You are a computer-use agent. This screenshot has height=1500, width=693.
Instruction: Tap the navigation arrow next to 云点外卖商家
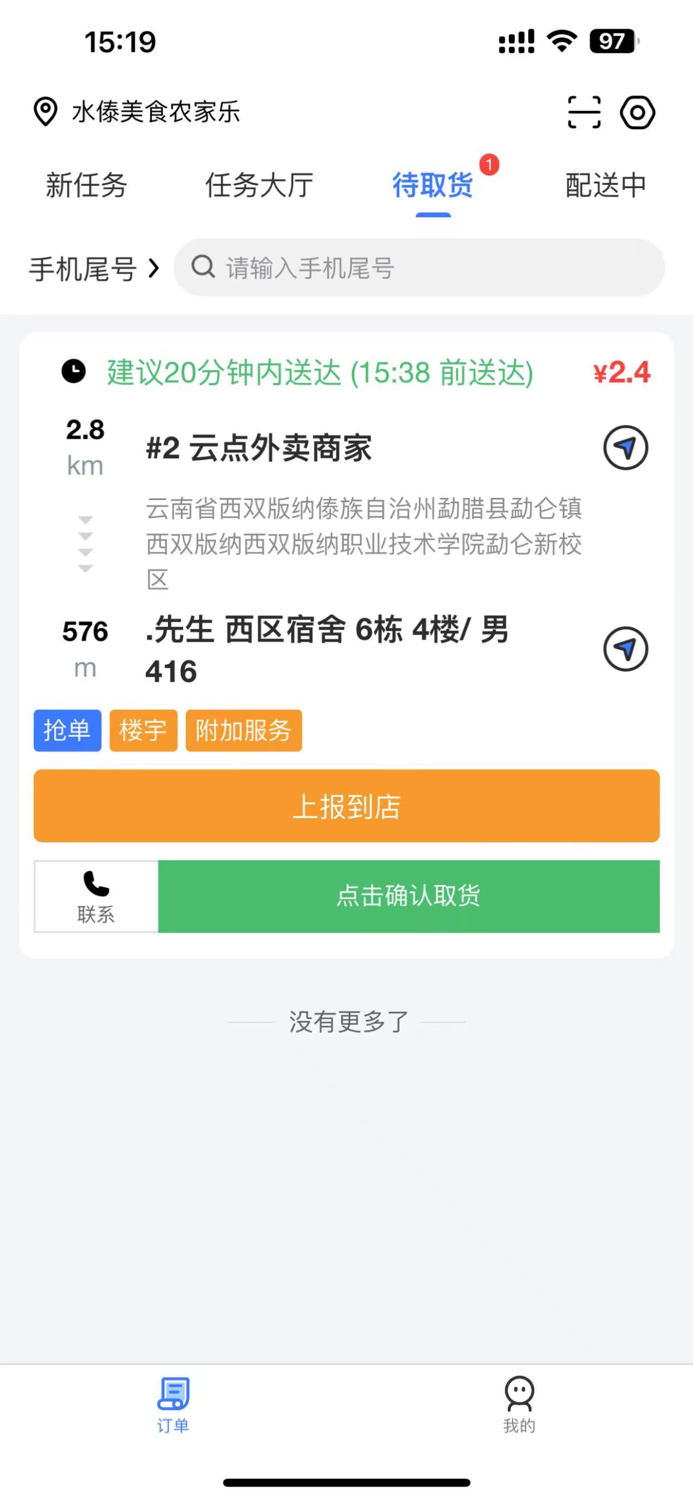click(x=624, y=448)
